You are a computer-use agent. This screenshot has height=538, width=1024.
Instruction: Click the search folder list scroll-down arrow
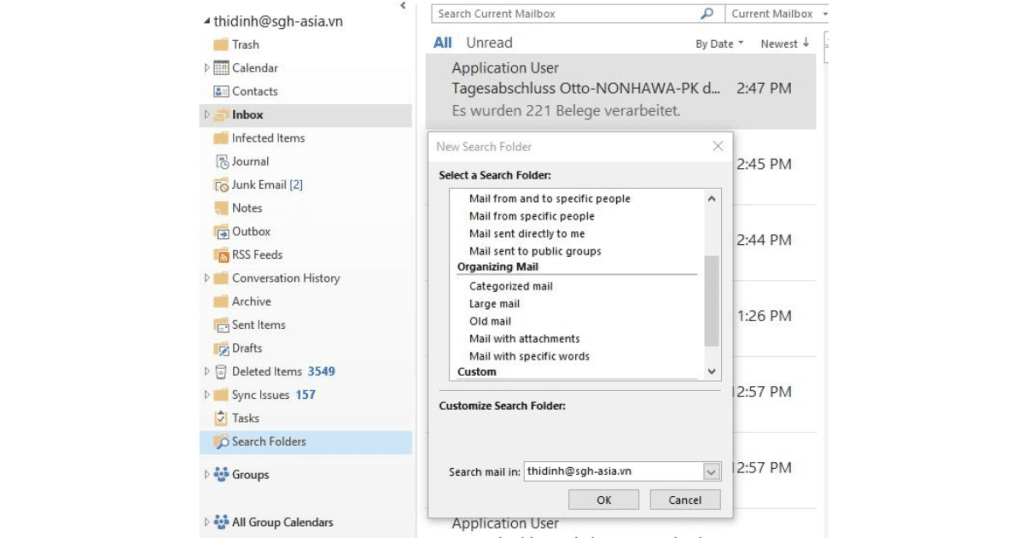coord(712,372)
